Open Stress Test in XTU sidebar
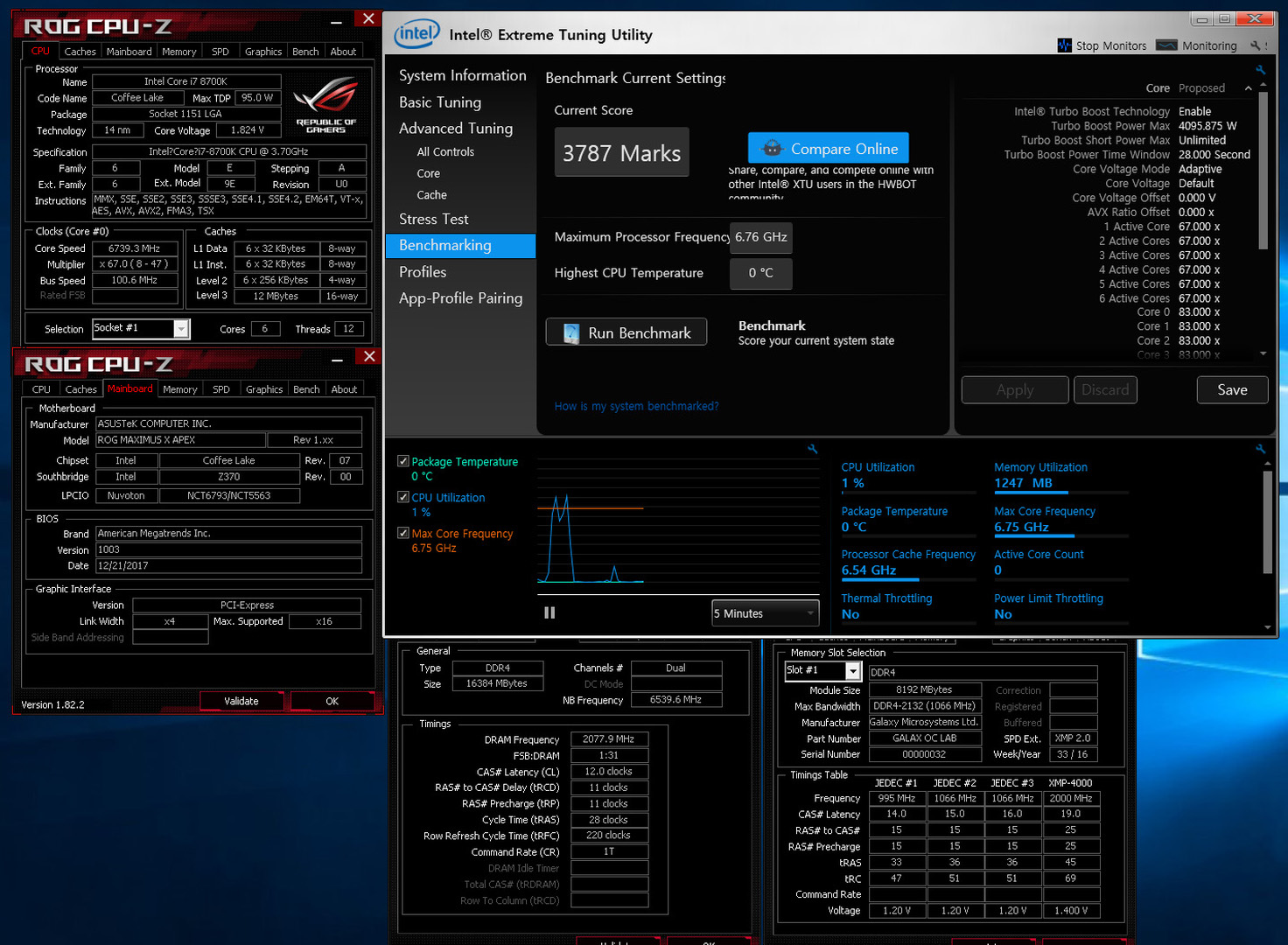The image size is (1288, 945). pos(434,220)
